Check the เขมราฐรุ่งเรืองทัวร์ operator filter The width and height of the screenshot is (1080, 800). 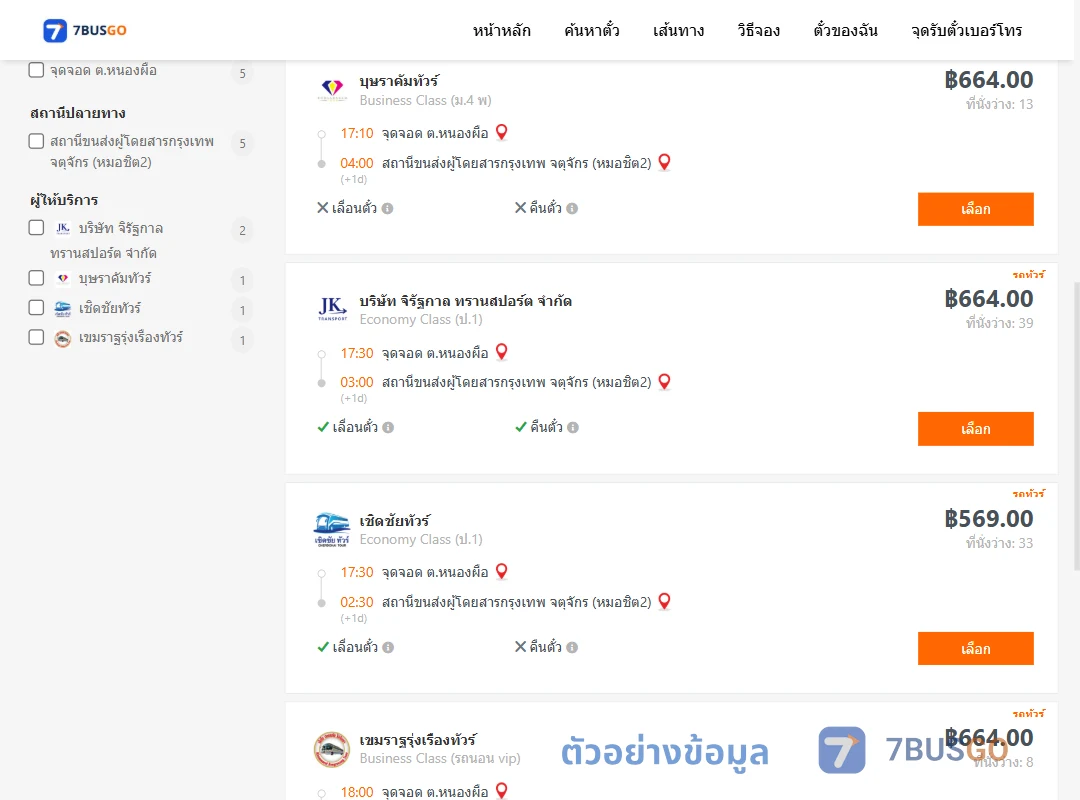coord(37,338)
